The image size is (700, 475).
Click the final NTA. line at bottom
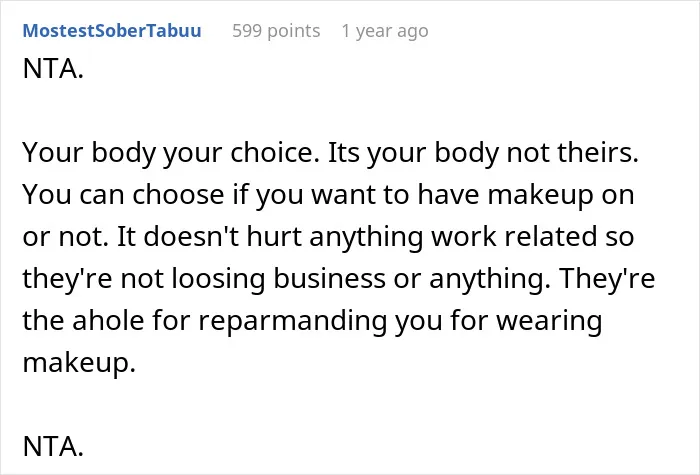(53, 446)
